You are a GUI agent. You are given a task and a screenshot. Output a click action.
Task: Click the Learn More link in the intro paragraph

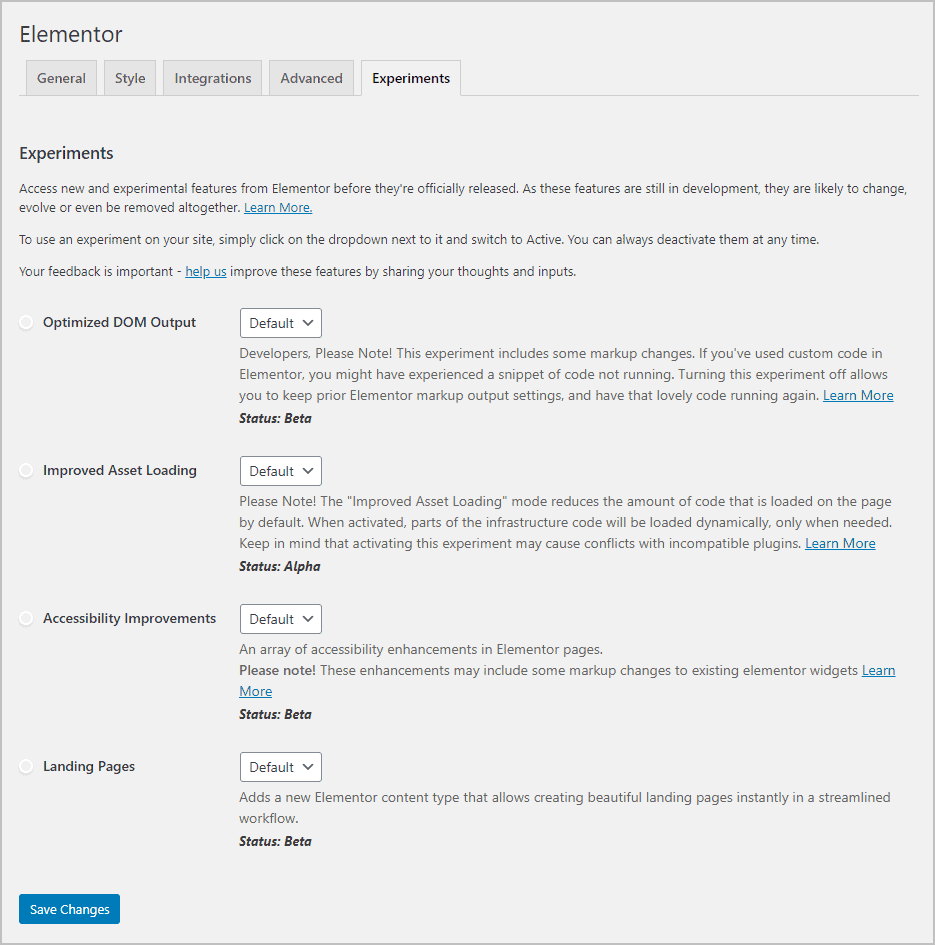coord(277,207)
